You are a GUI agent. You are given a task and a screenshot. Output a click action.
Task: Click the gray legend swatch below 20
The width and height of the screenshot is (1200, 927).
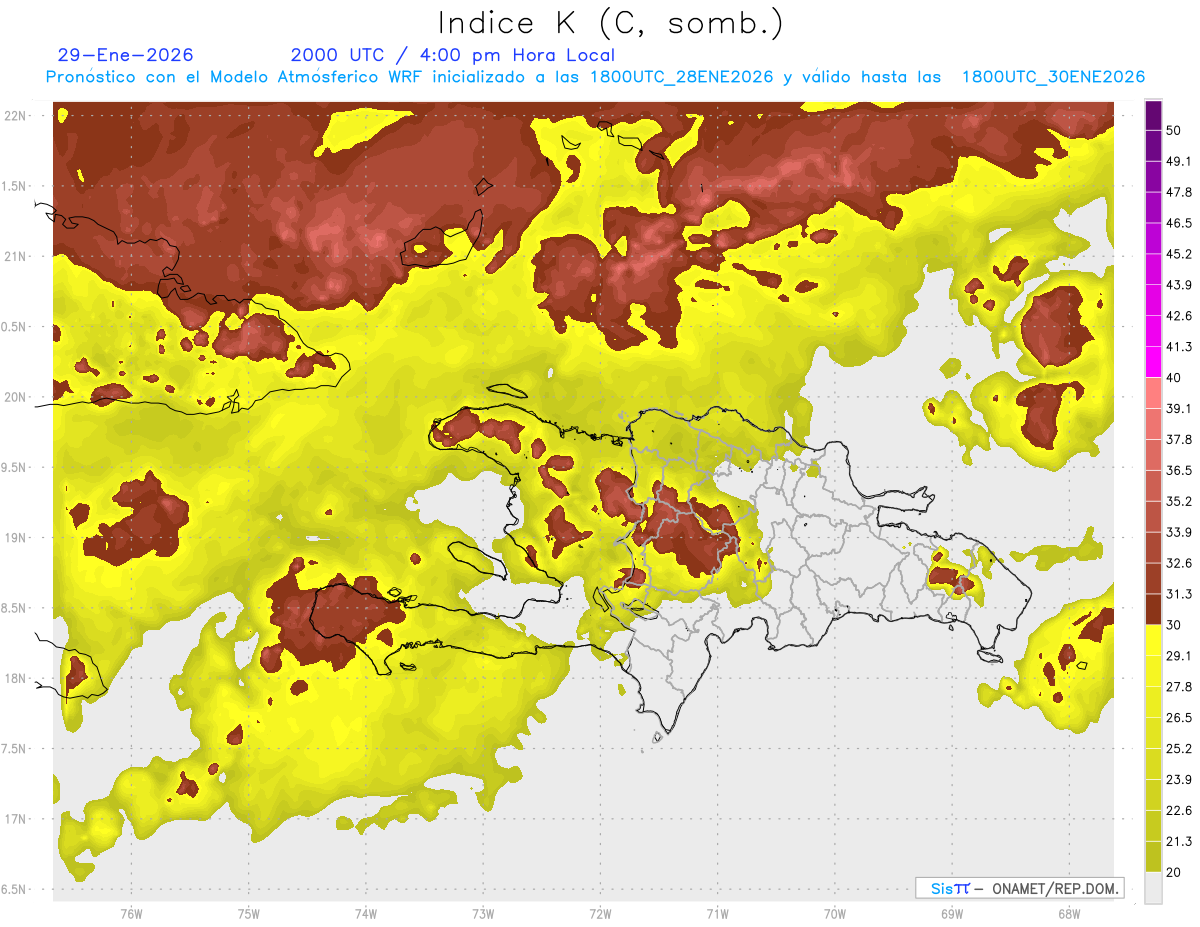1153,888
